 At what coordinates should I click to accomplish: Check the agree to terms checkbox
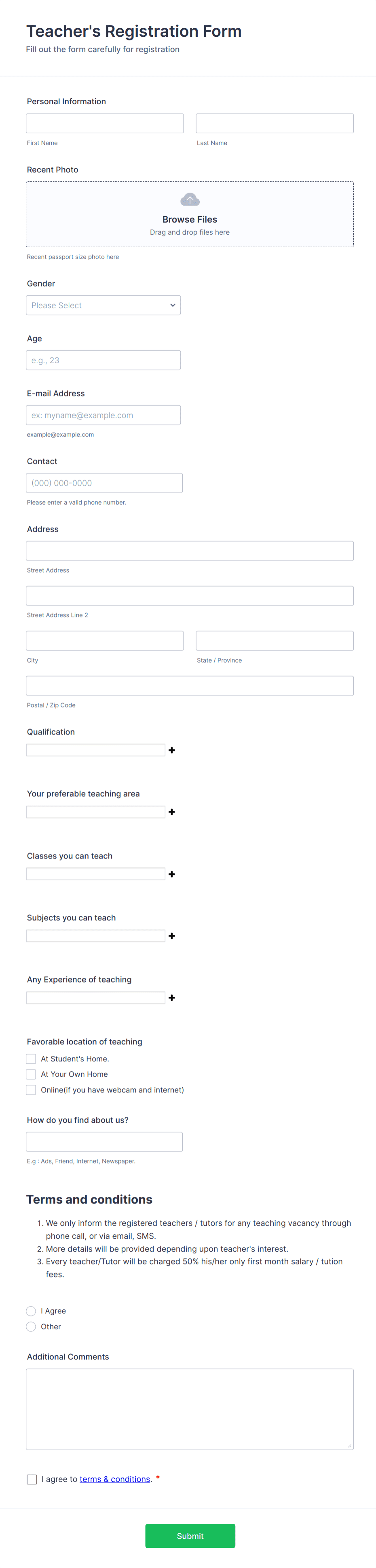click(x=31, y=1479)
